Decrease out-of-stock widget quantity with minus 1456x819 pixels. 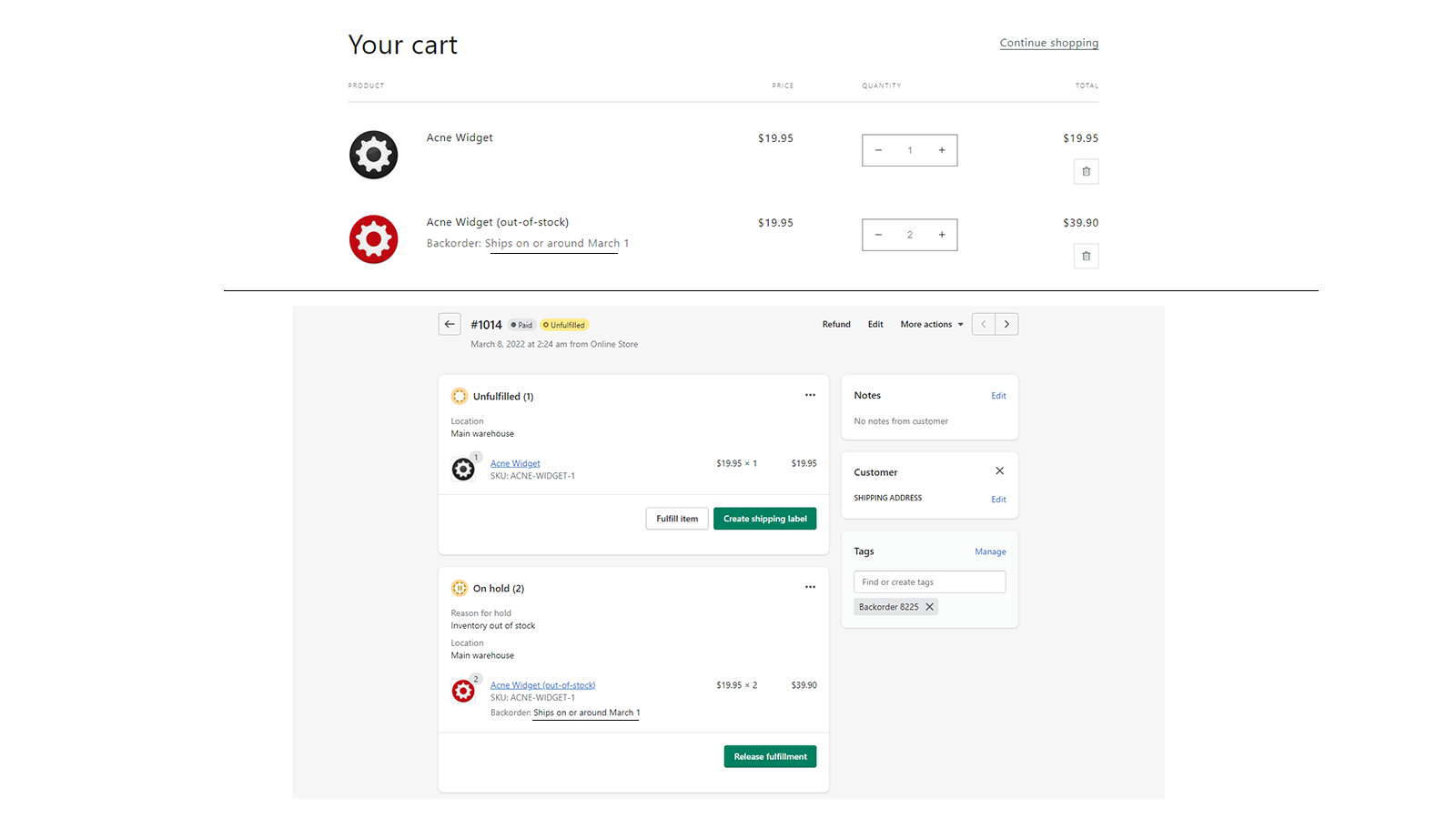[x=878, y=235]
